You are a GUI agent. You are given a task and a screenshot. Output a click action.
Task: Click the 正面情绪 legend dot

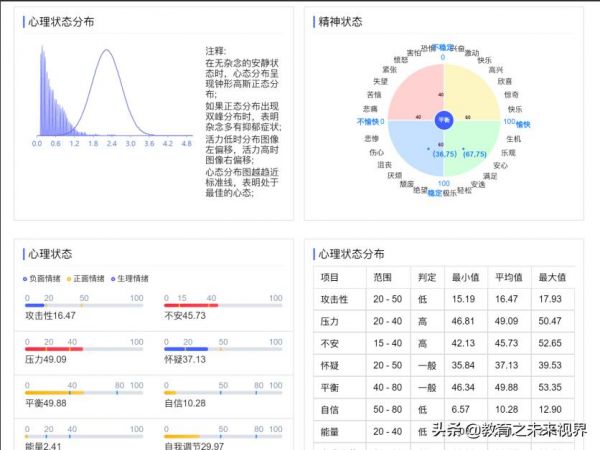(69, 279)
